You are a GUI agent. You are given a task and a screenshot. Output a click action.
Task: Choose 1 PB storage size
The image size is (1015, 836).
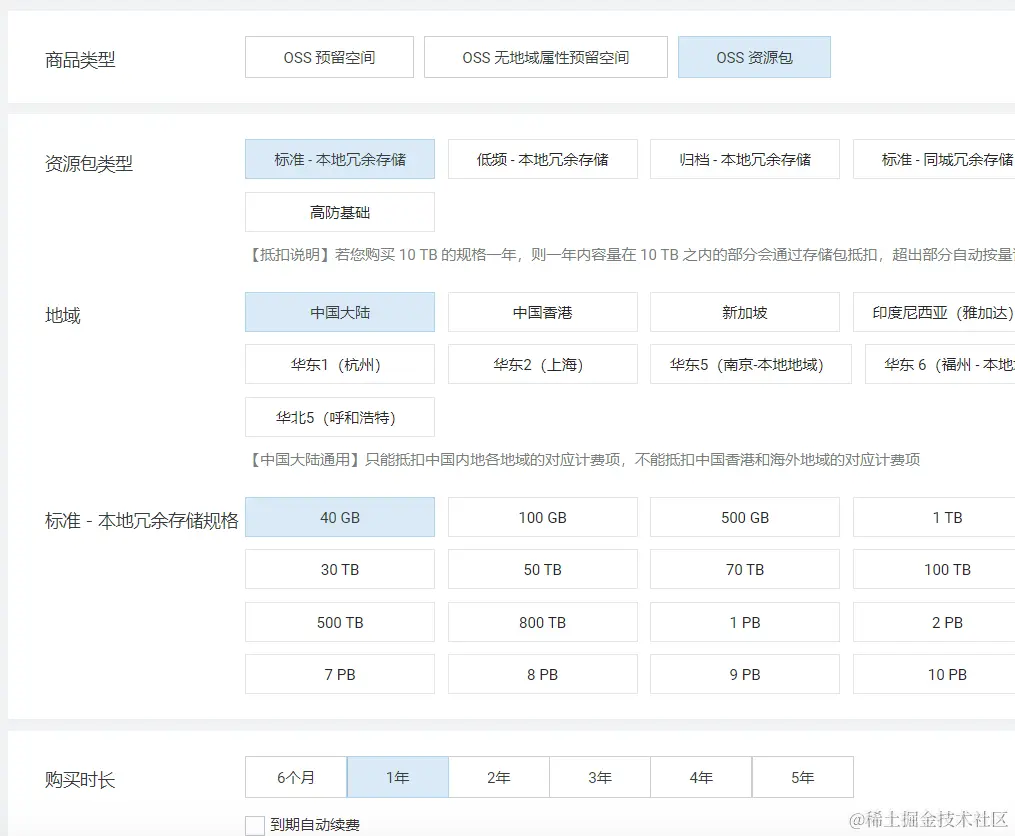point(745,622)
